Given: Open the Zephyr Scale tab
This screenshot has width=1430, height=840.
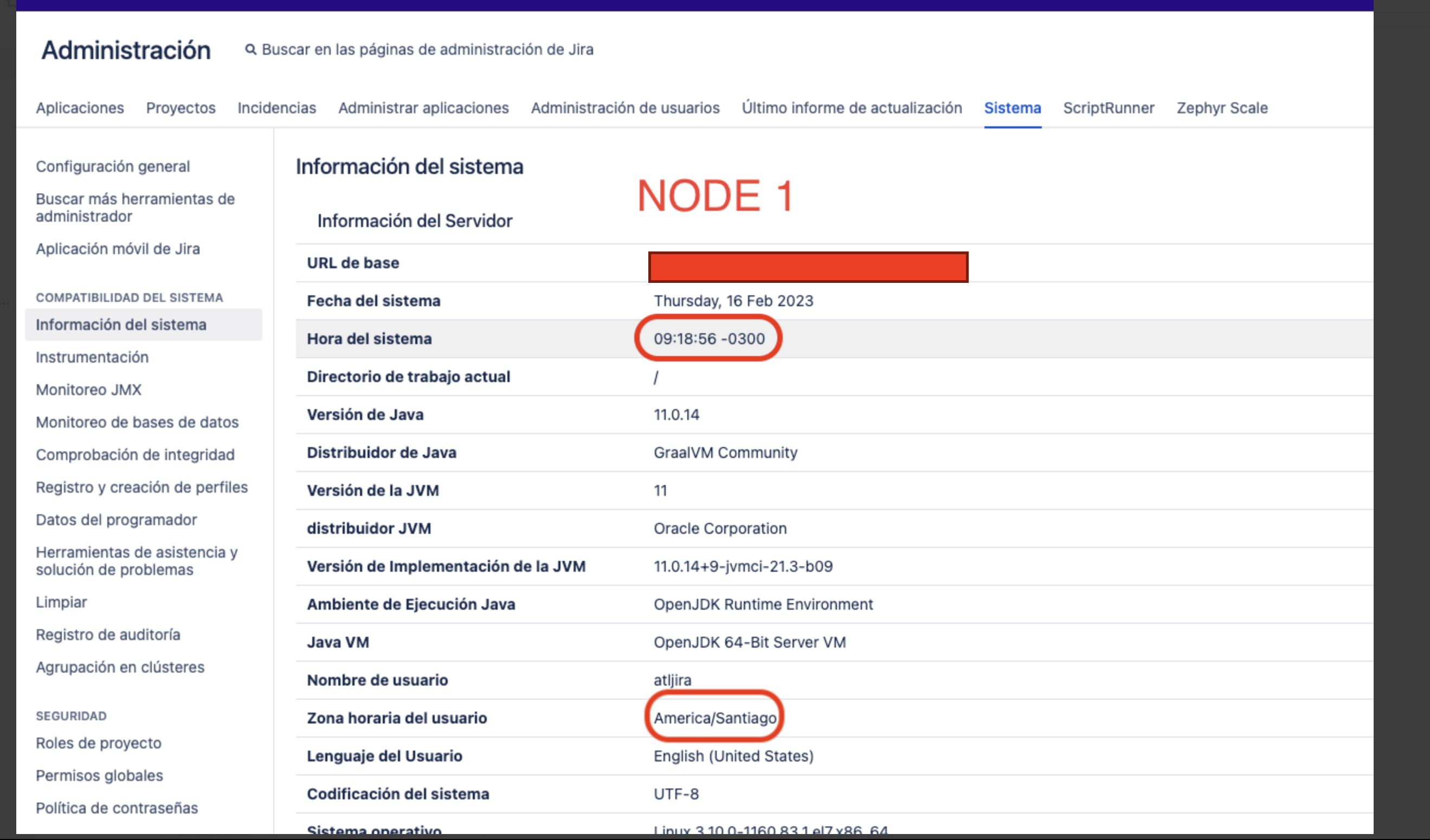Looking at the screenshot, I should coord(1222,108).
